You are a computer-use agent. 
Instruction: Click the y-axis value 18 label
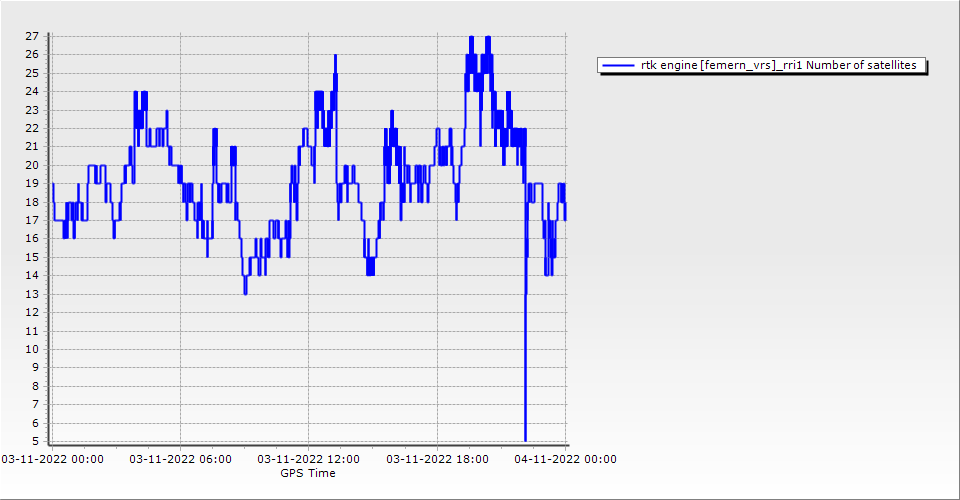tap(32, 202)
